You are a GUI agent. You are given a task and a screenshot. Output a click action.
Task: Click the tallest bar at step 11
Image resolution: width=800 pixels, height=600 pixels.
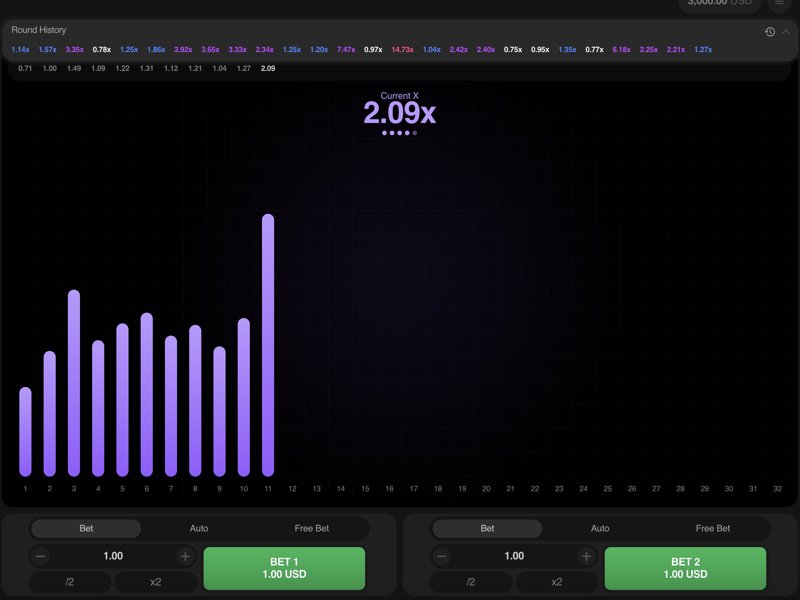coord(268,345)
